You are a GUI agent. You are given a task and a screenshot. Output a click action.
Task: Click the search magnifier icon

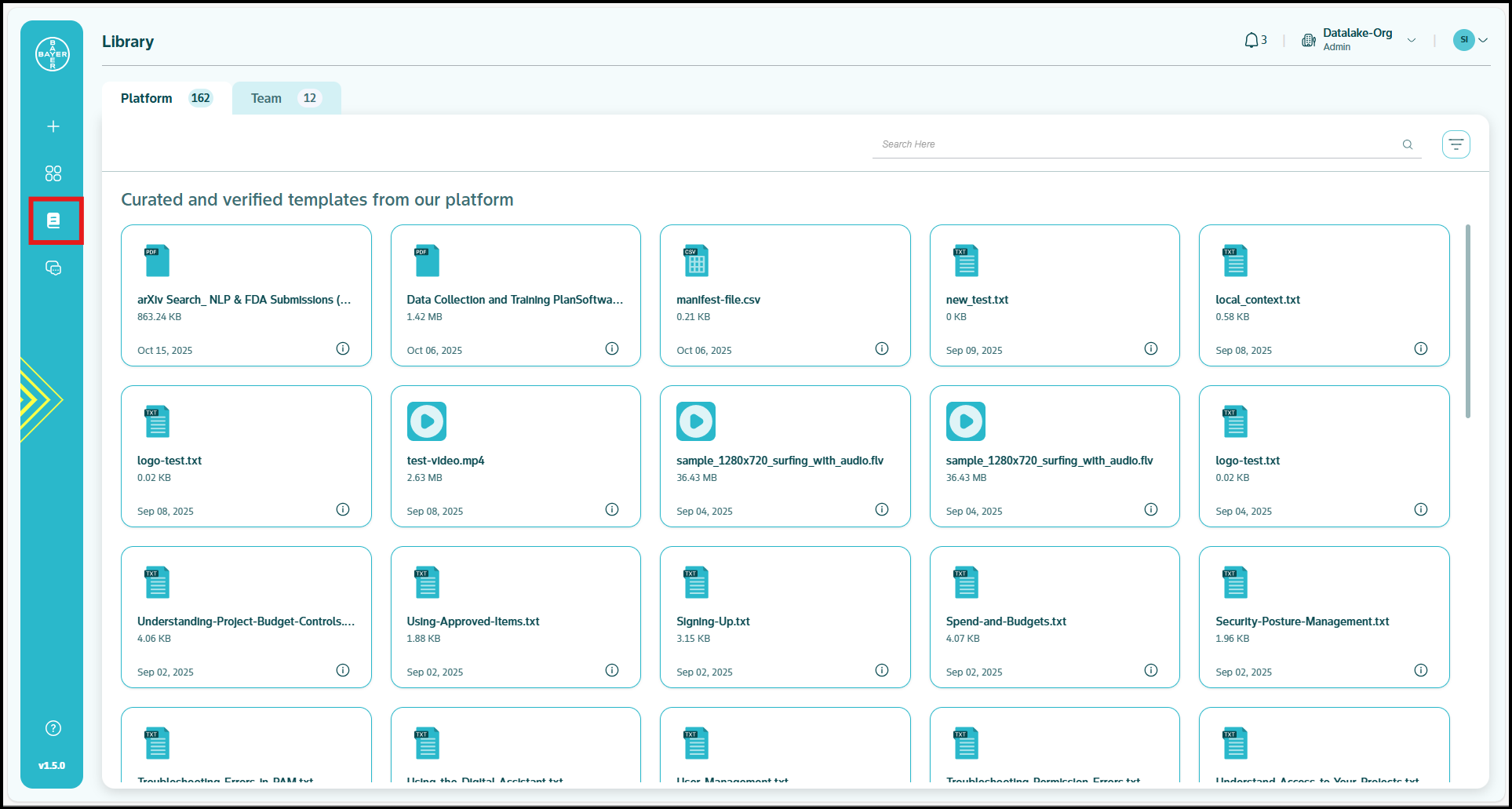click(1408, 144)
